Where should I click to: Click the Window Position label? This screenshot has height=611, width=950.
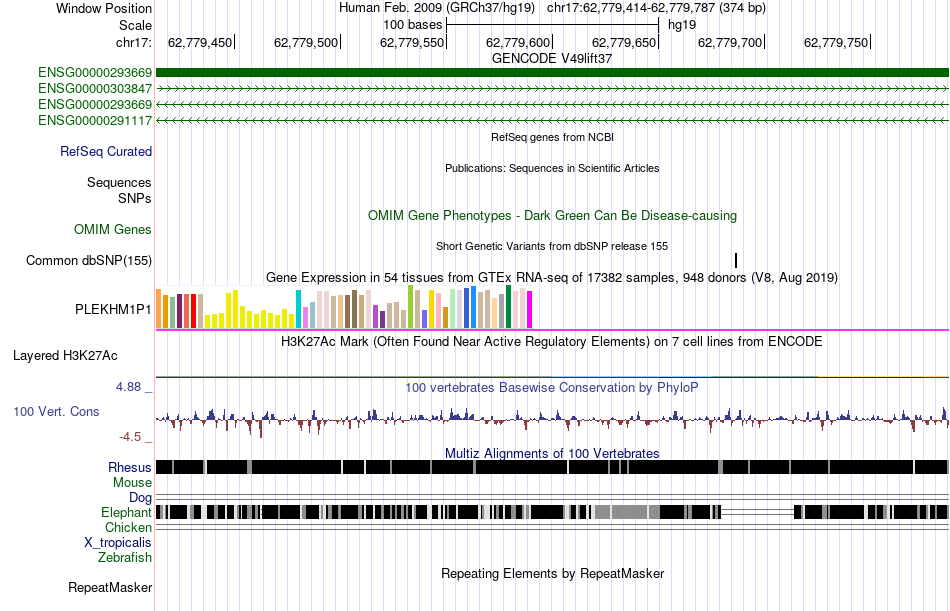point(104,8)
